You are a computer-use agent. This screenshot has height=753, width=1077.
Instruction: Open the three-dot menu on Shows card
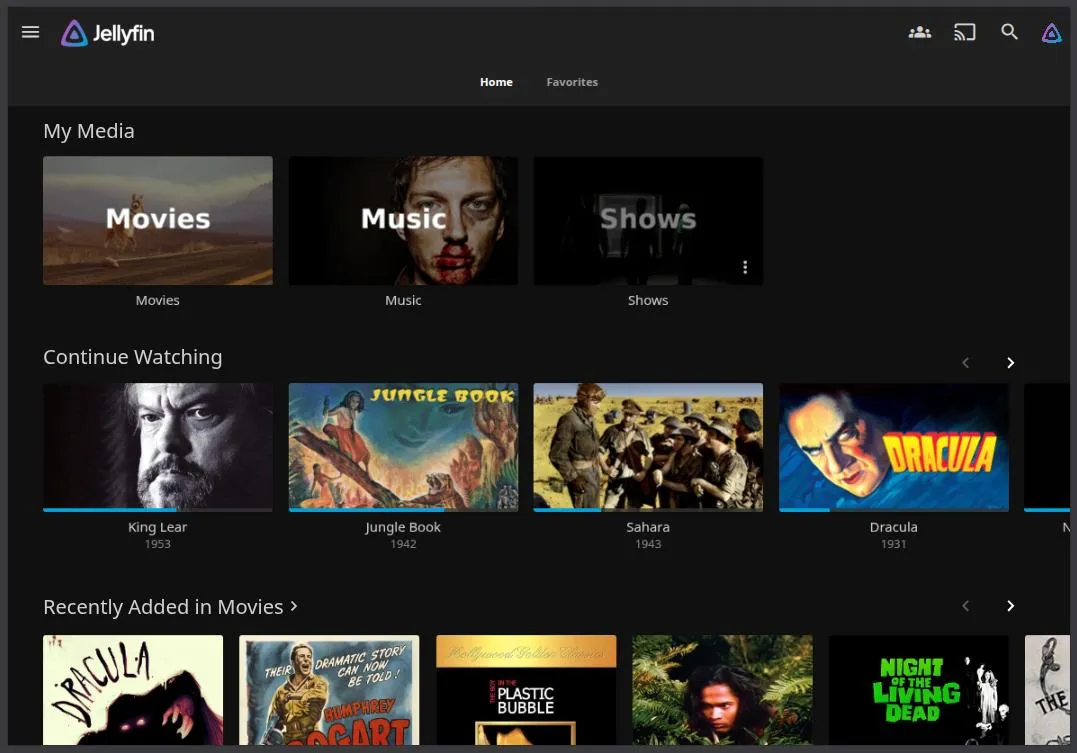click(745, 267)
